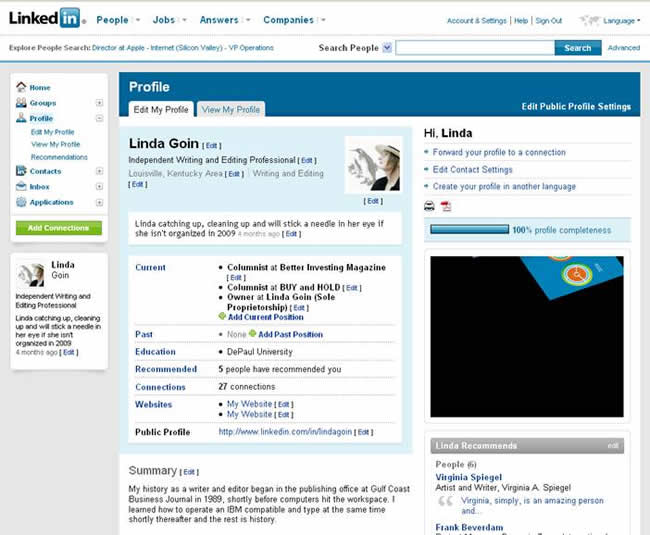Edit the Louisville, Kentucky Area location
The height and width of the screenshot is (535, 650).
pos(234,174)
